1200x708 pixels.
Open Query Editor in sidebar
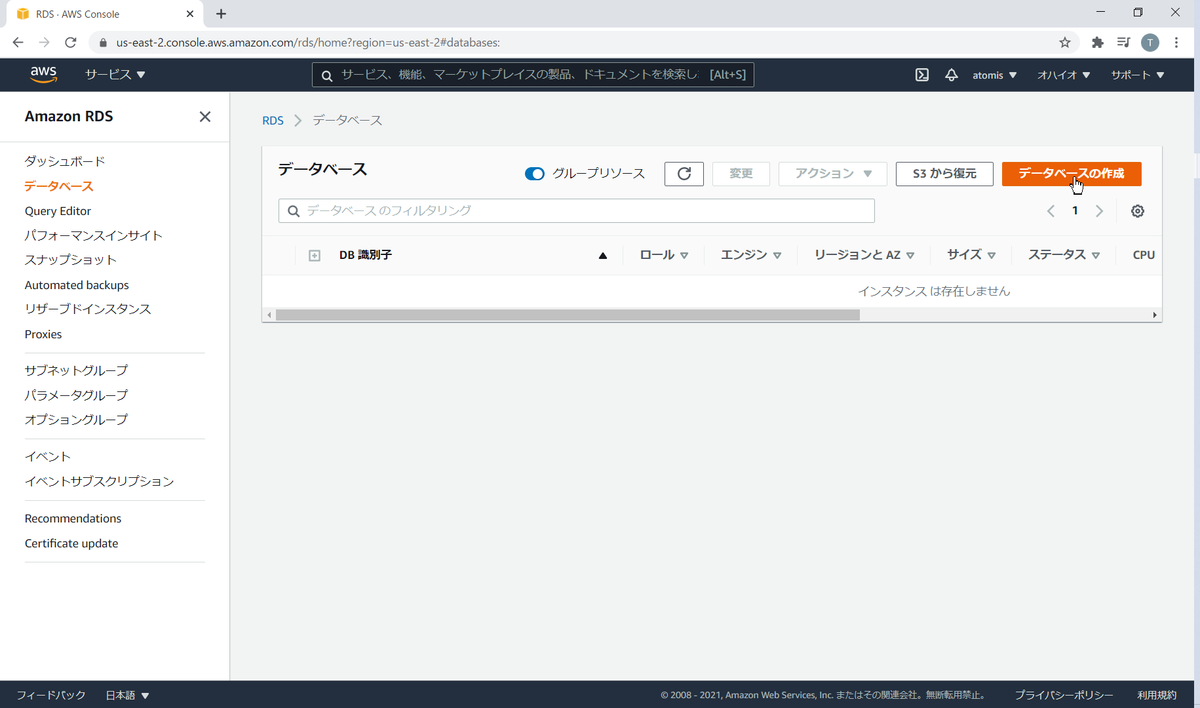[58, 211]
